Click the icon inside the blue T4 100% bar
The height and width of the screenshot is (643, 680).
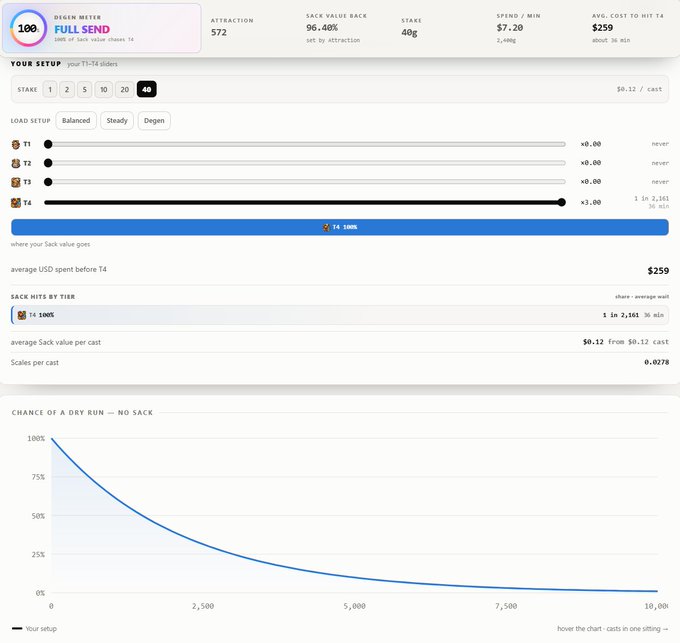[327, 227]
